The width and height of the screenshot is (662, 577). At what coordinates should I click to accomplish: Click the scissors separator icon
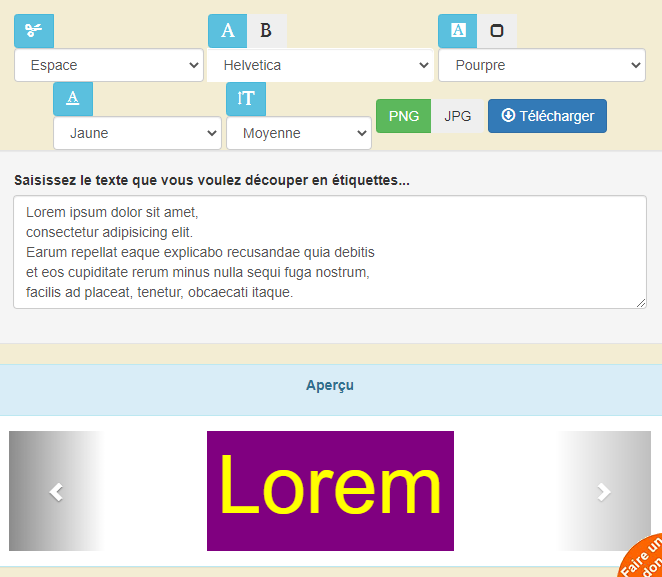33,31
